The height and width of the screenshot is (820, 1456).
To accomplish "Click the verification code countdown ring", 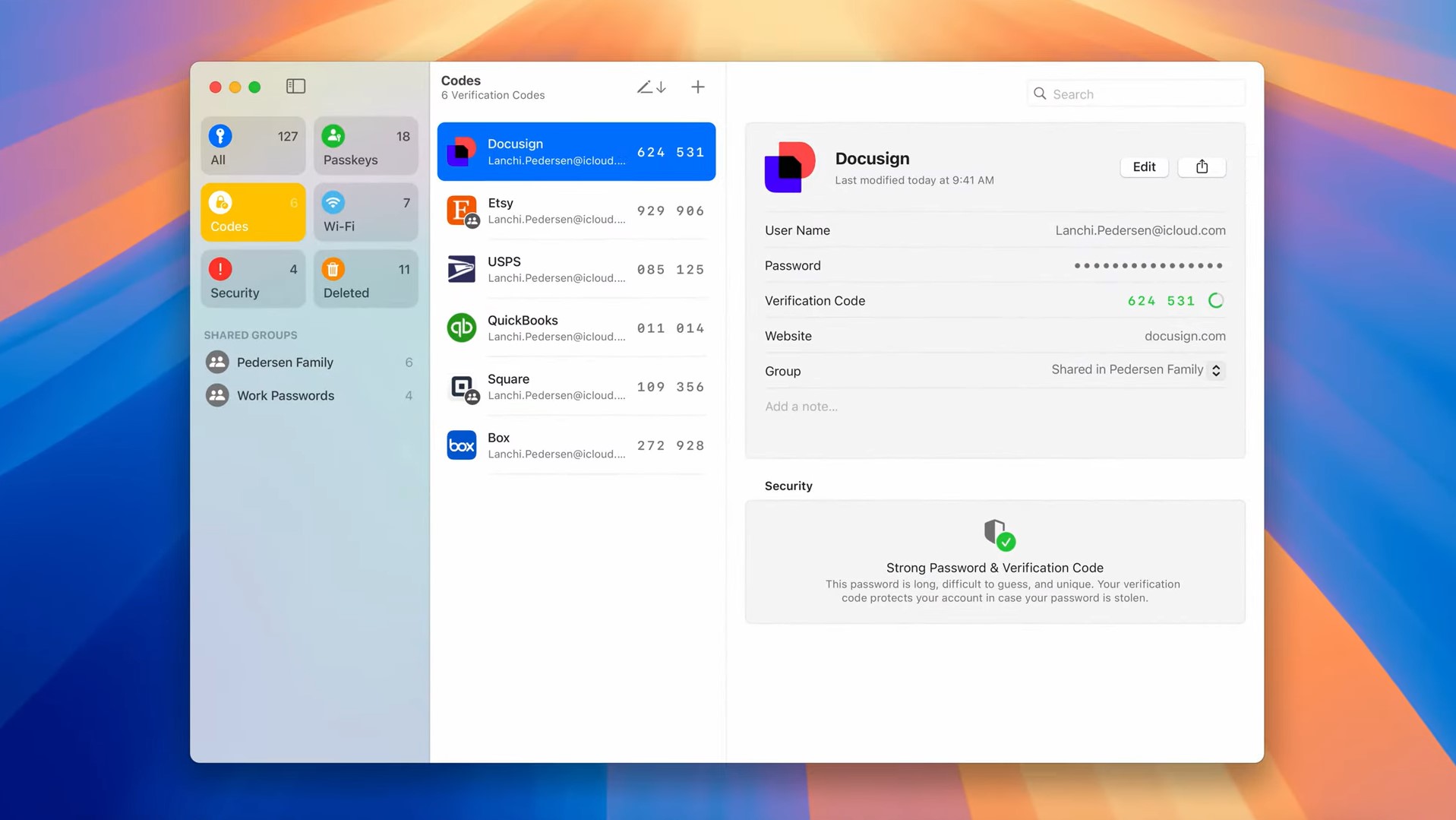I will (1216, 300).
